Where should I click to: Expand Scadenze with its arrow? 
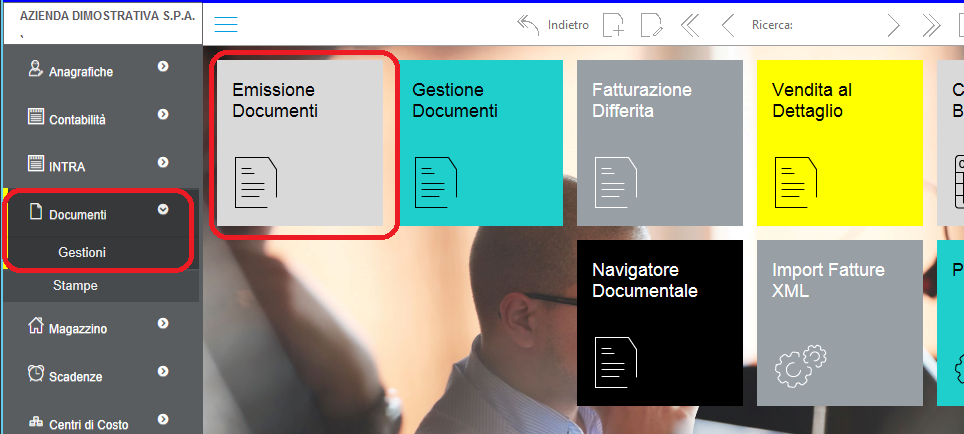coord(163,371)
